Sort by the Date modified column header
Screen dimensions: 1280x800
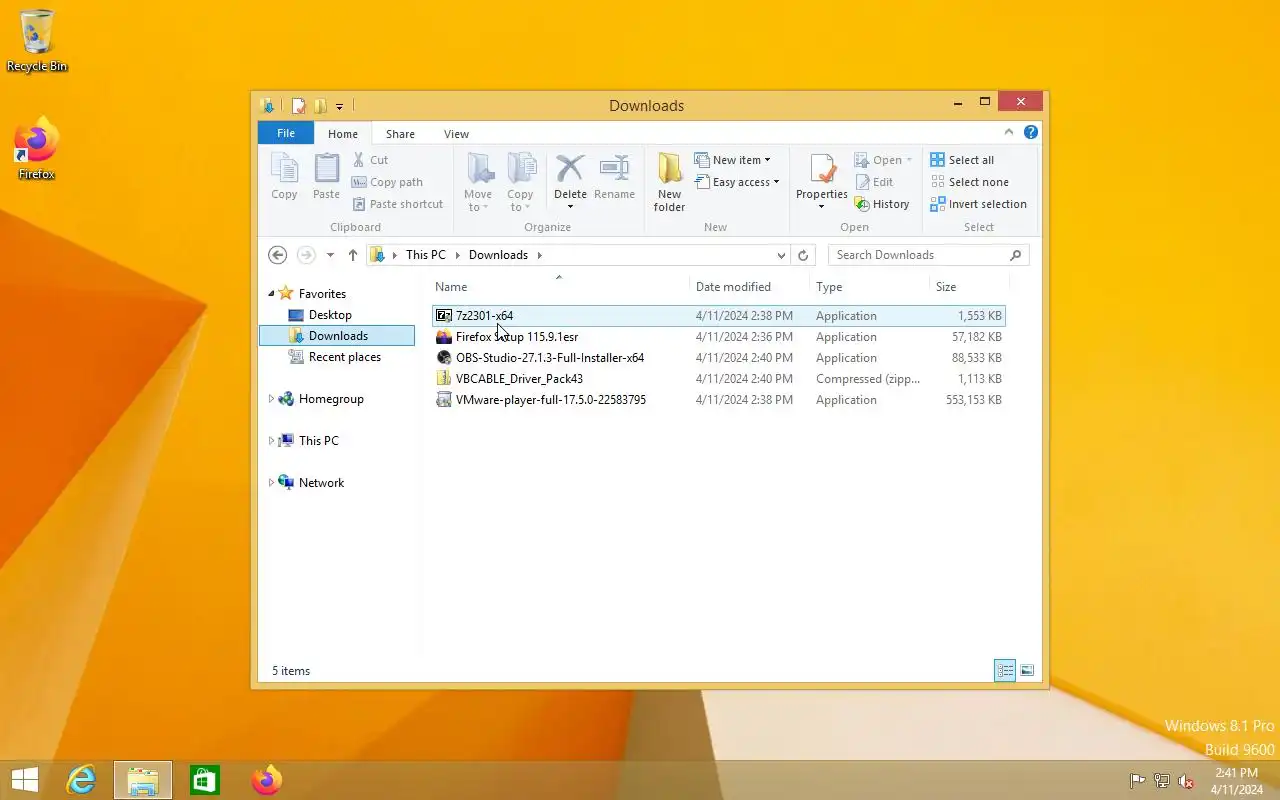coord(749,286)
